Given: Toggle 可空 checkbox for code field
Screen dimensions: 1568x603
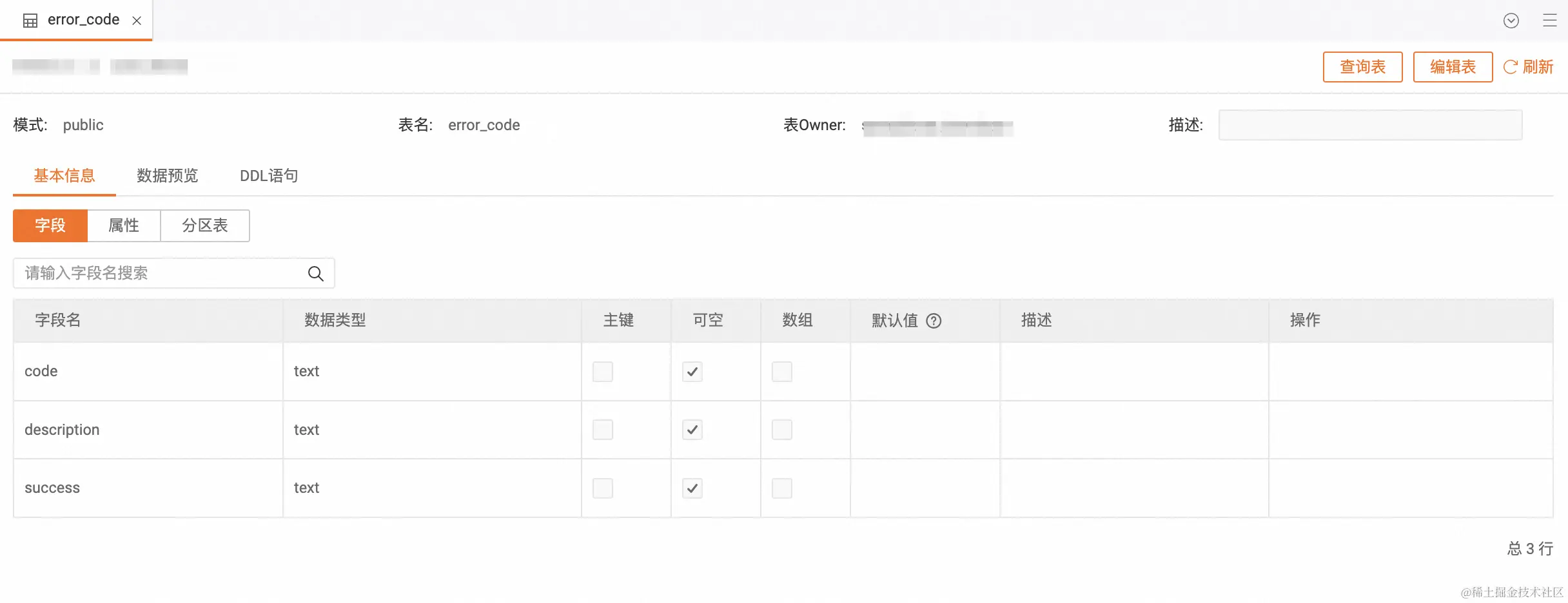Looking at the screenshot, I should pos(692,372).
